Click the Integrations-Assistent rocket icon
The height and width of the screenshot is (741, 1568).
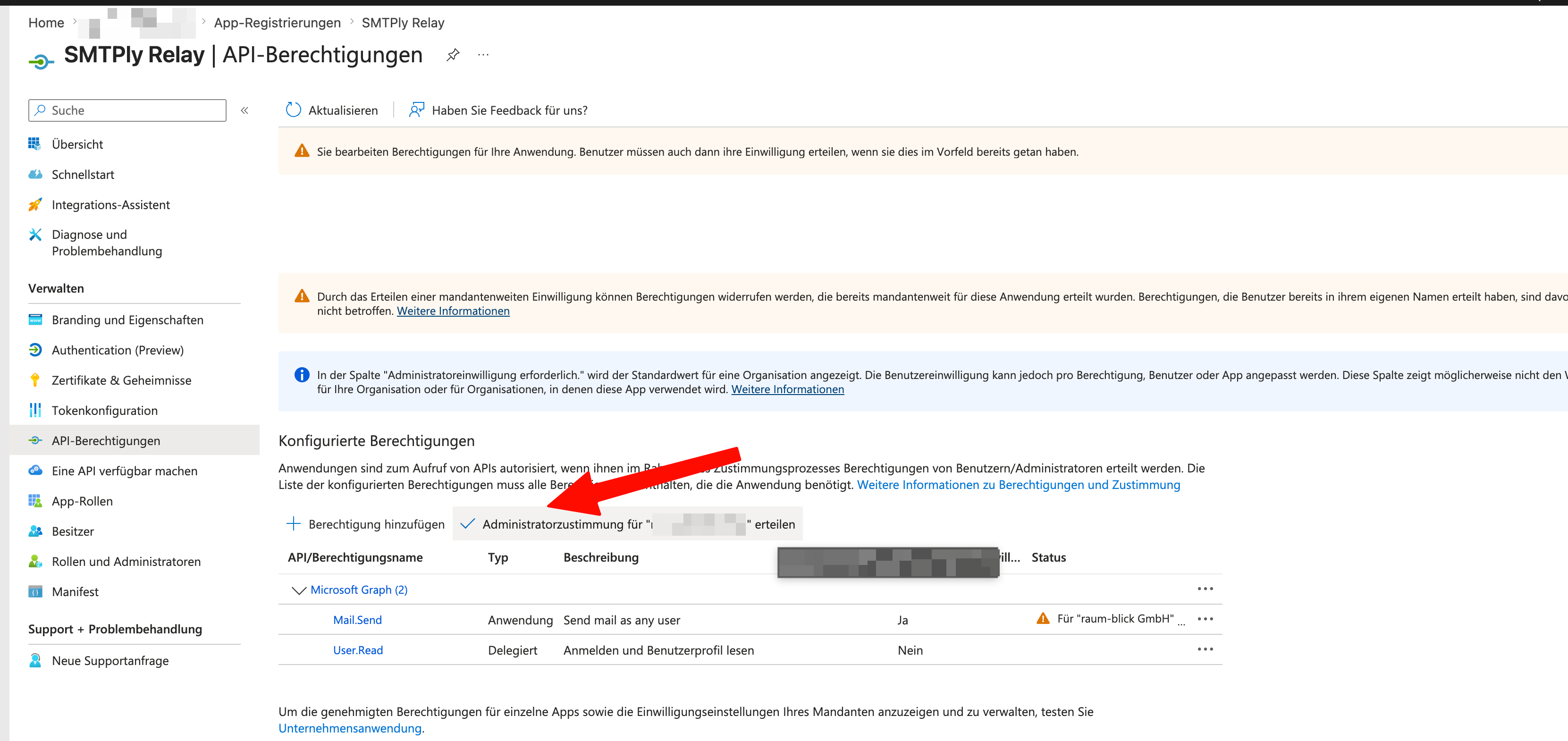tap(35, 204)
